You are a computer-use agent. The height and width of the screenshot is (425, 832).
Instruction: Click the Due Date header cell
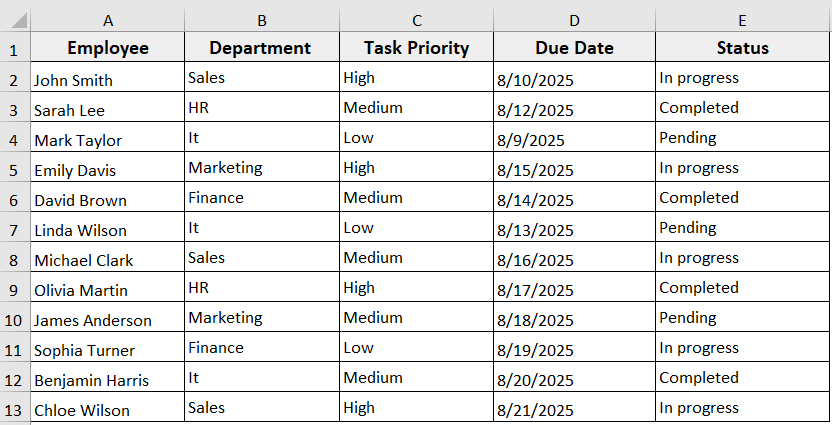point(574,48)
